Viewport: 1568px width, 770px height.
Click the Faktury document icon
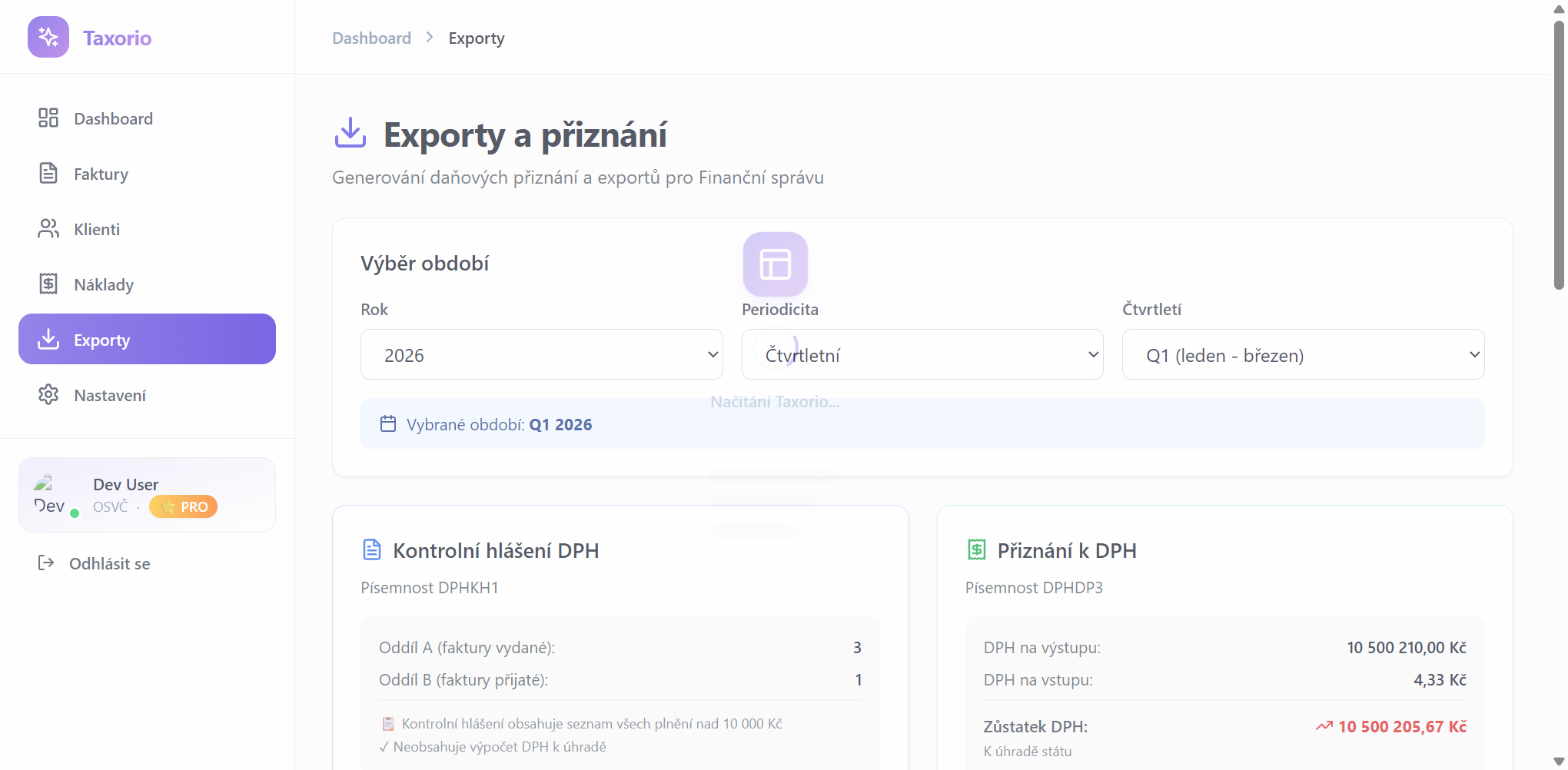[48, 174]
